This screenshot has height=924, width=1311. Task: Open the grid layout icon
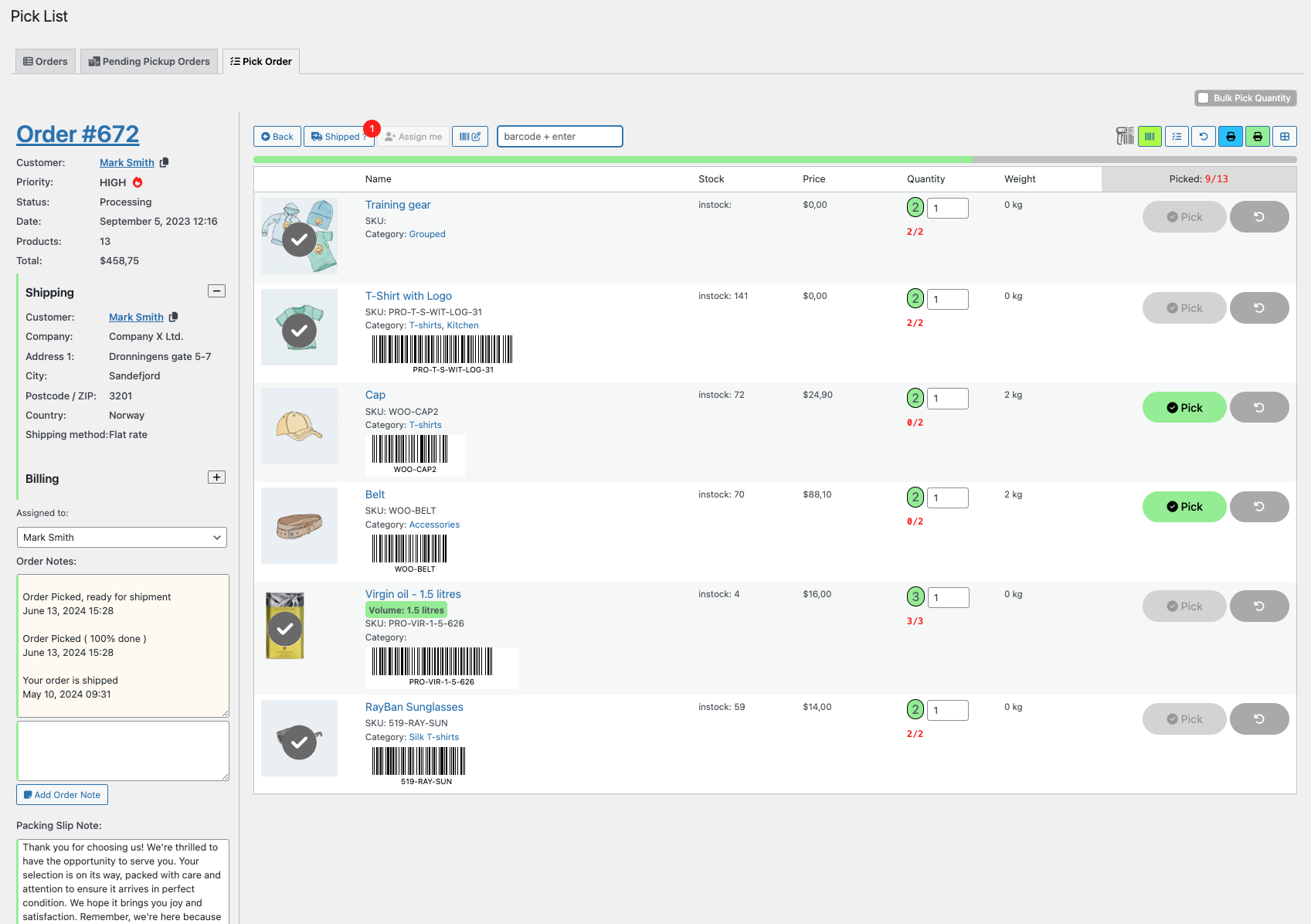pos(1285,136)
